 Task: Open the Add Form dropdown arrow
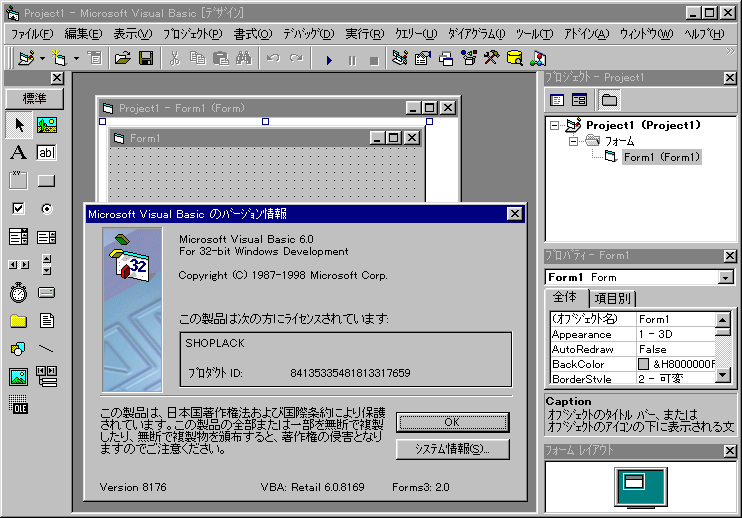[x=77, y=59]
